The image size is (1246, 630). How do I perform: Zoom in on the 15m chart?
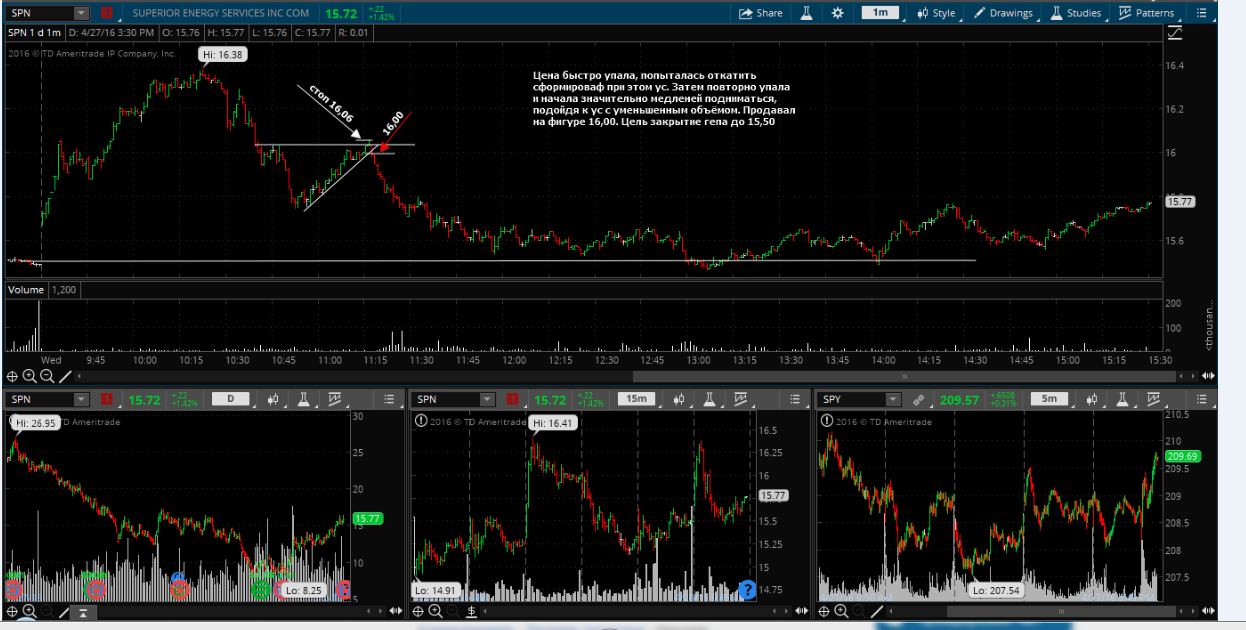point(436,611)
